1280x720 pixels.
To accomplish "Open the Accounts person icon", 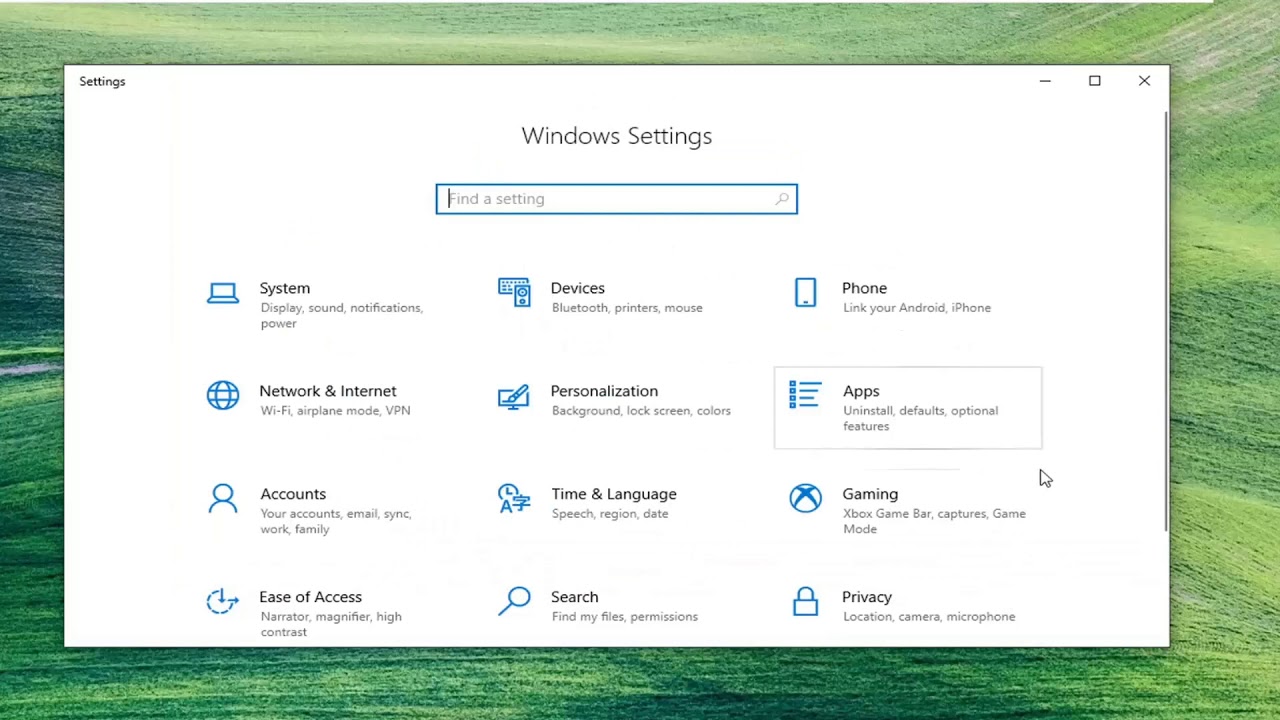I will click(223, 498).
